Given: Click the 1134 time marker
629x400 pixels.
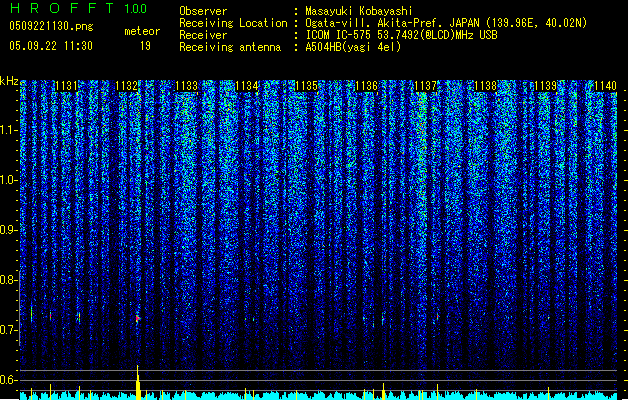Looking at the screenshot, I should [246, 86].
